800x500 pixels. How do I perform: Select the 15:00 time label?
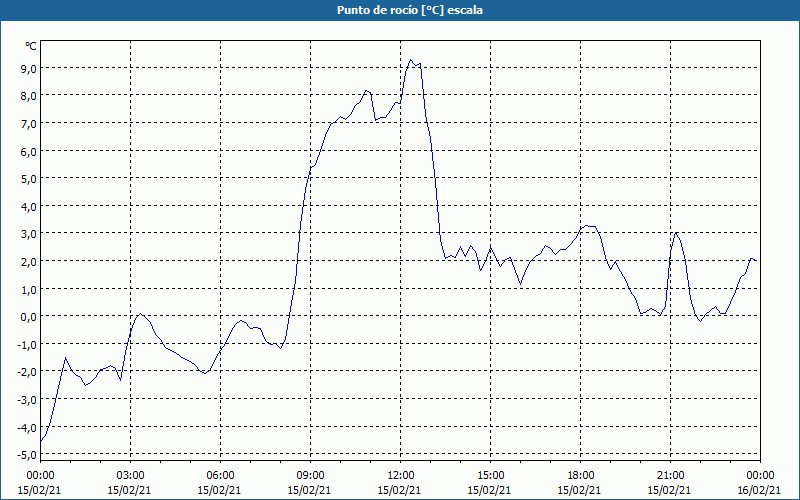pyautogui.click(x=490, y=476)
